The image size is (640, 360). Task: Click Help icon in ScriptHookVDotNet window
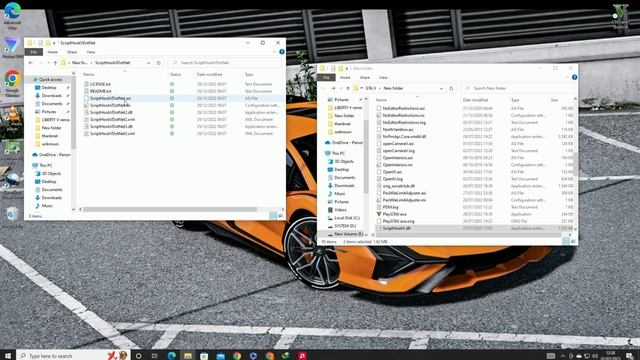coord(282,52)
